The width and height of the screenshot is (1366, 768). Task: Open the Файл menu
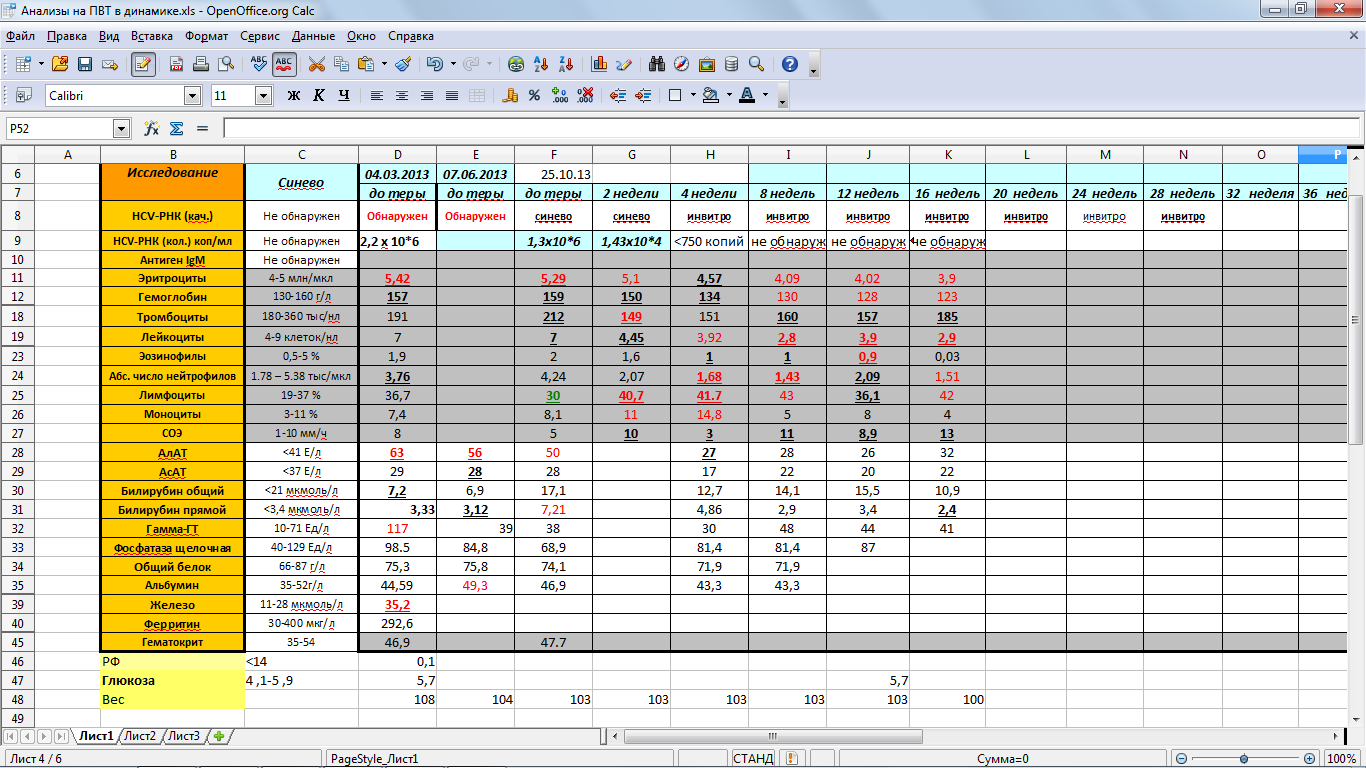[20, 36]
